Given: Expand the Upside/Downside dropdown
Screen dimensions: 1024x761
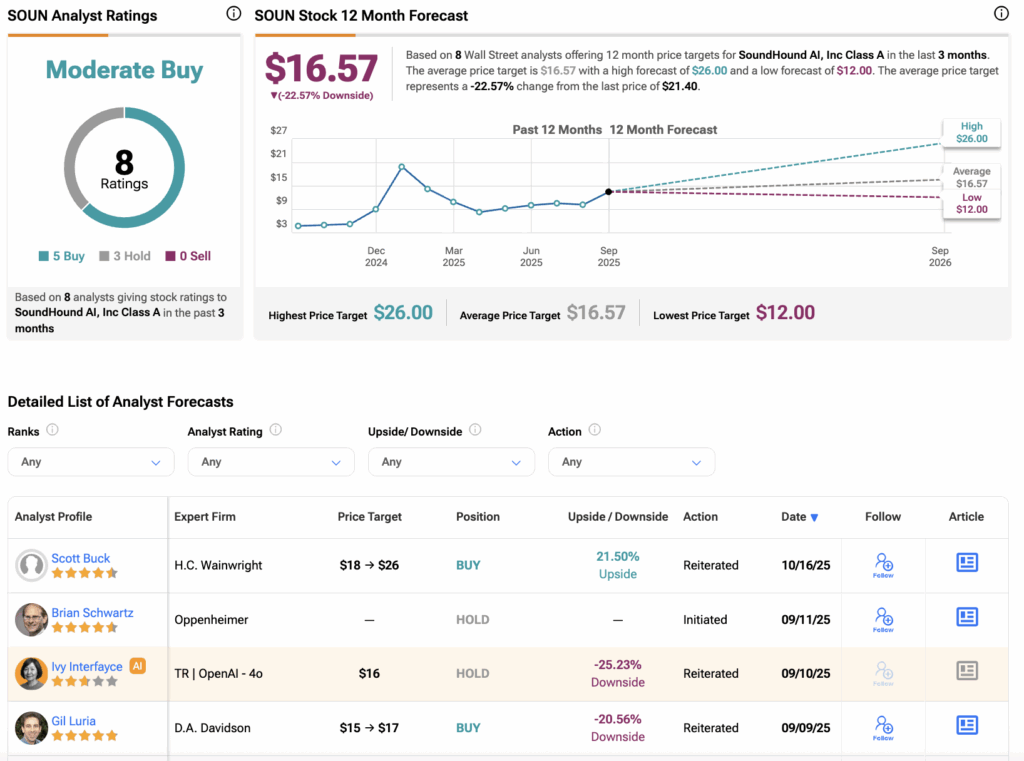Looking at the screenshot, I should (x=451, y=462).
